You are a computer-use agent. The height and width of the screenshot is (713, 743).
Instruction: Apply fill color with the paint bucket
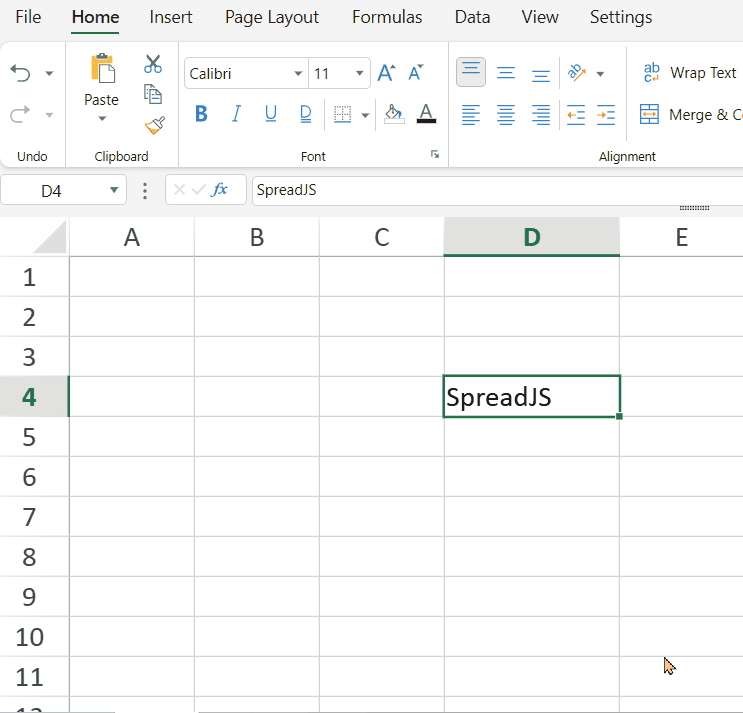click(x=394, y=114)
